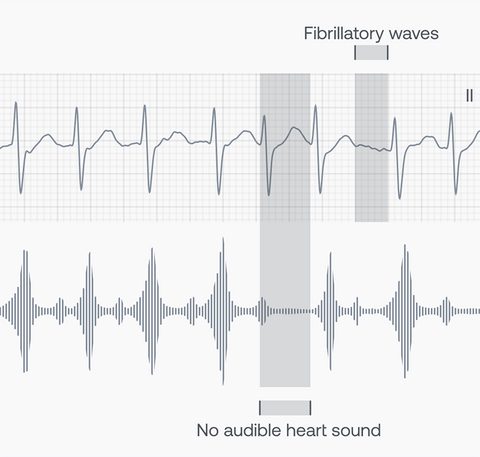Click the shaded no-heart-sound band in phonocardiogram

click(285, 310)
